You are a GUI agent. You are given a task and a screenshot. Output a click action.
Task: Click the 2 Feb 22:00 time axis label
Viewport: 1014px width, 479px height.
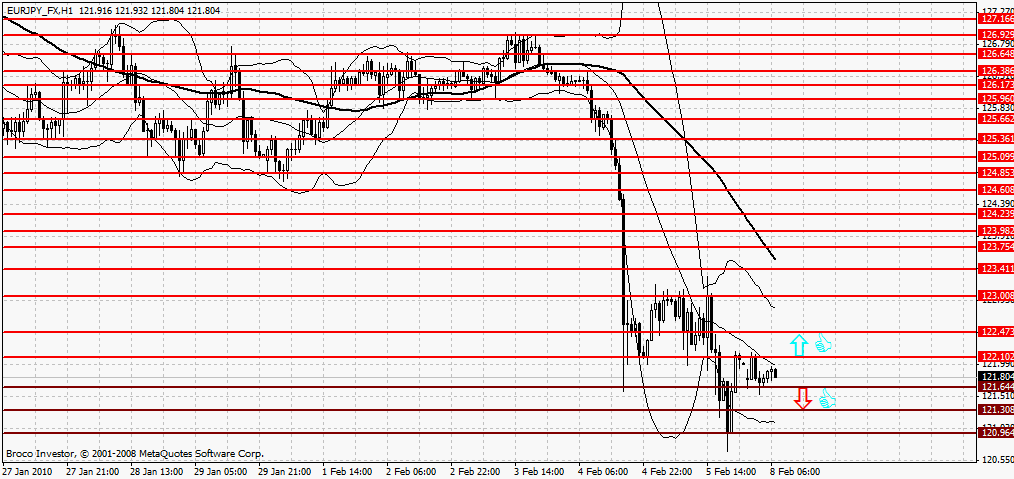(475, 472)
